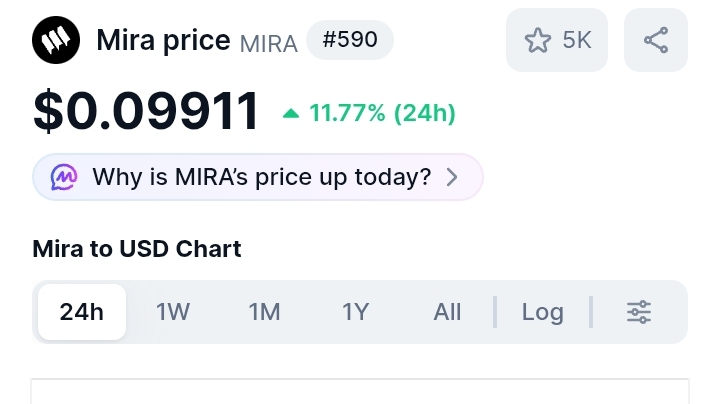Open "Why is MIRA's price up today?"
Viewport: 720px width, 404px height.
pyautogui.click(x=261, y=178)
